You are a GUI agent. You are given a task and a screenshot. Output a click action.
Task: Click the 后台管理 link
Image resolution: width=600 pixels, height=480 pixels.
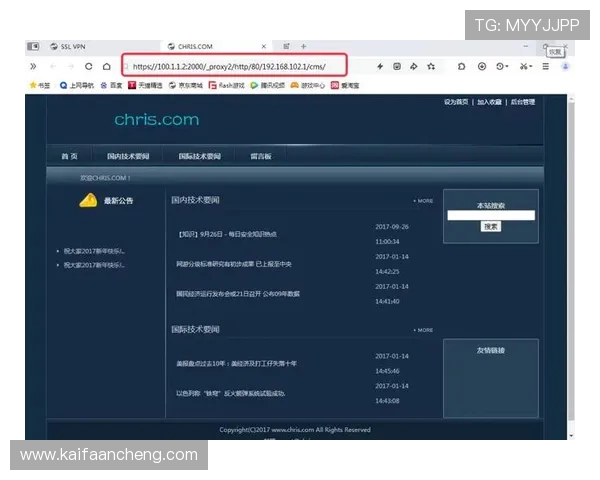pos(523,102)
